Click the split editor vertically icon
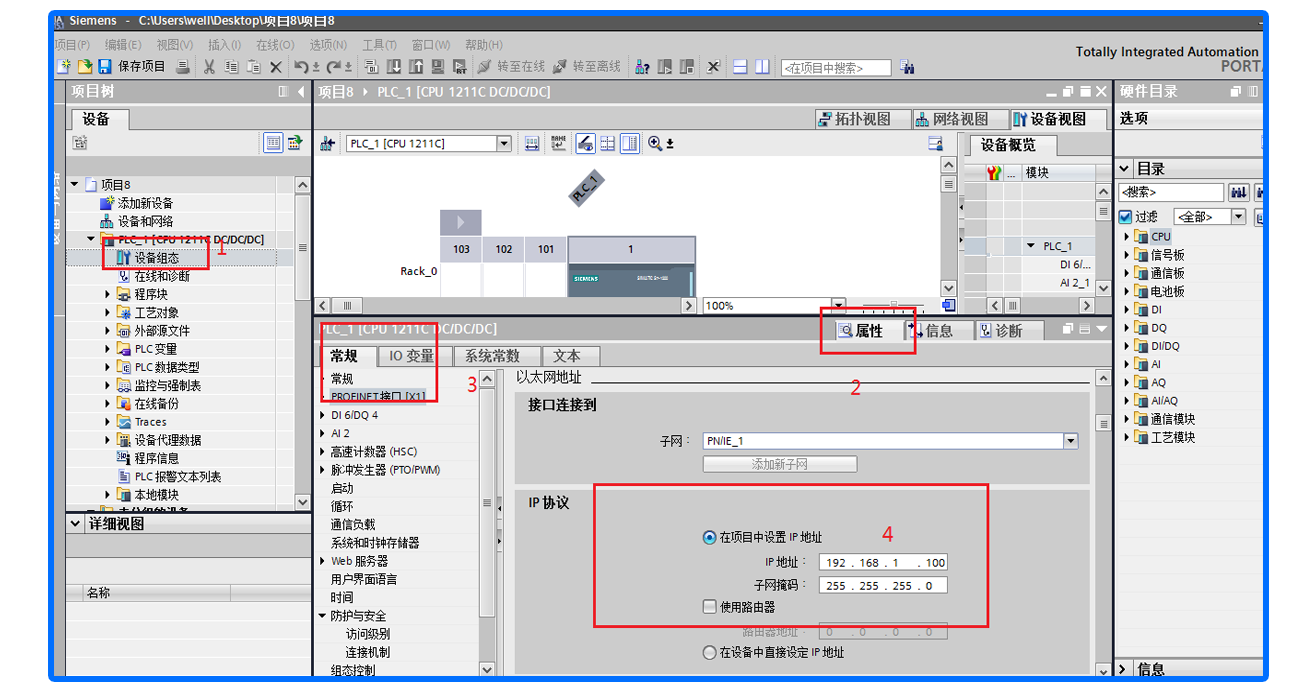1312x688 pixels. click(762, 67)
